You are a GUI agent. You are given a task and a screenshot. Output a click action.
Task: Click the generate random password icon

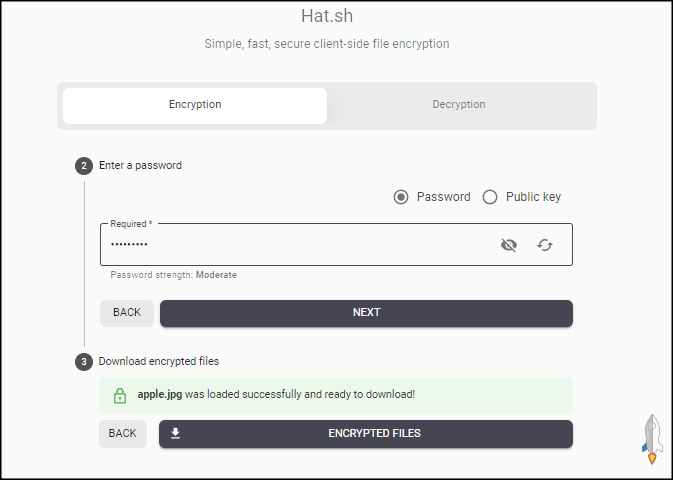click(x=545, y=245)
